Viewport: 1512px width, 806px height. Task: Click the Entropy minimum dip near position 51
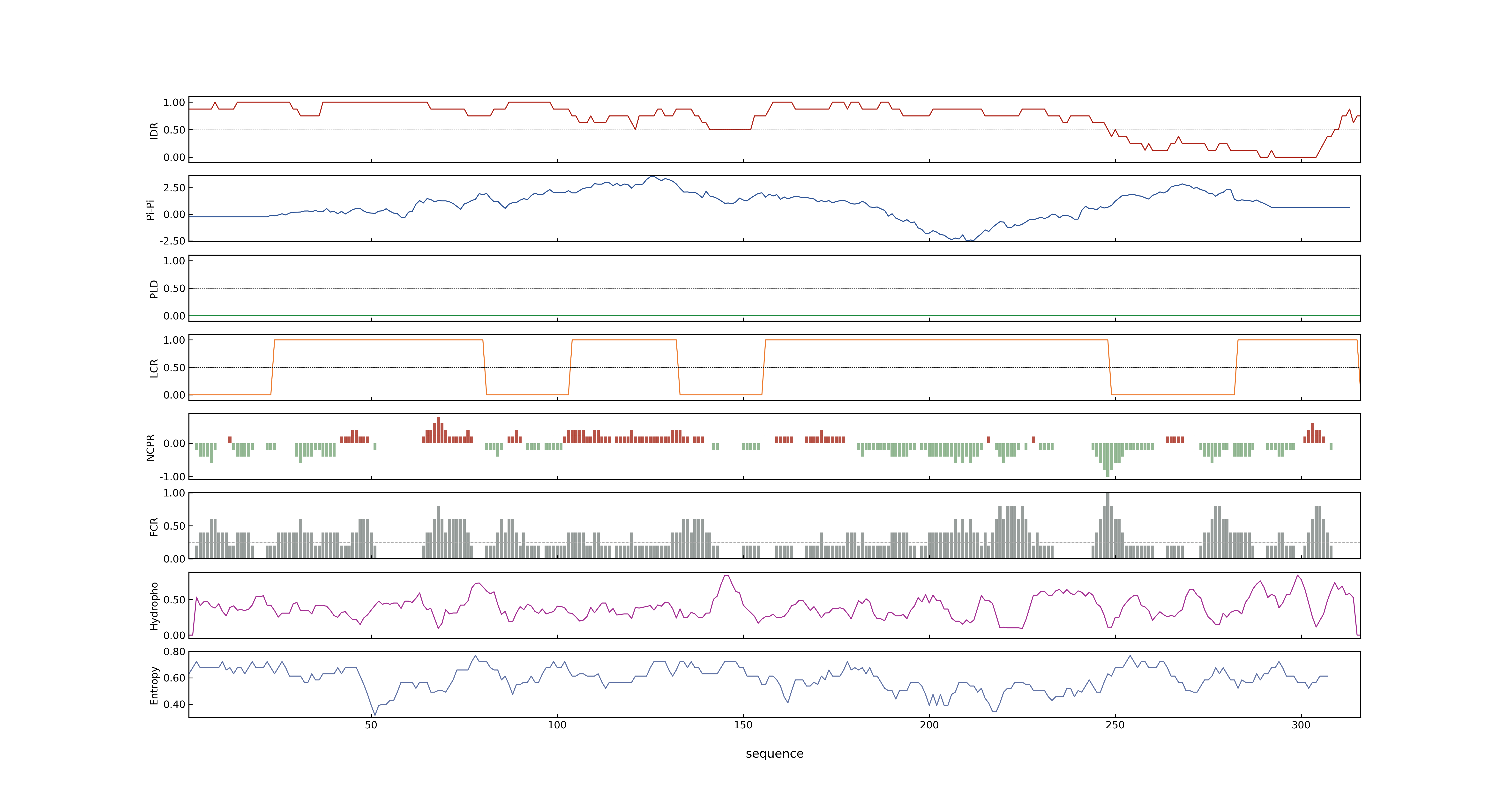tap(374, 715)
